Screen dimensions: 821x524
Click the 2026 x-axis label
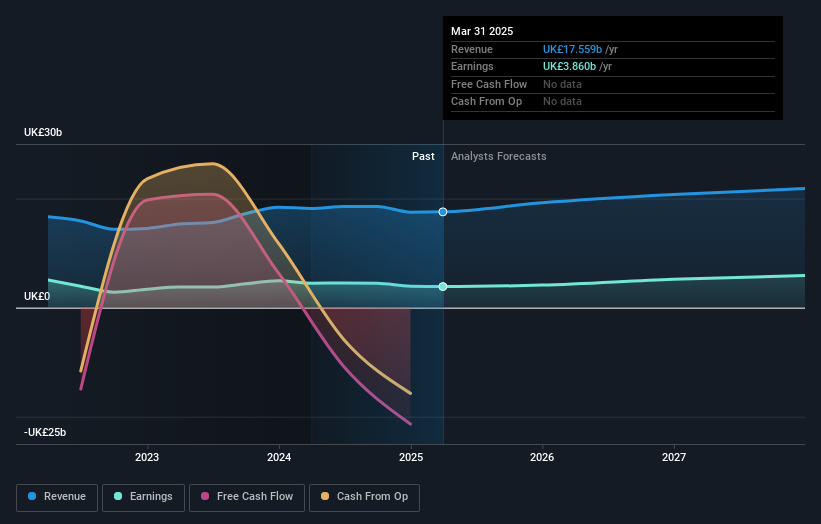542,458
